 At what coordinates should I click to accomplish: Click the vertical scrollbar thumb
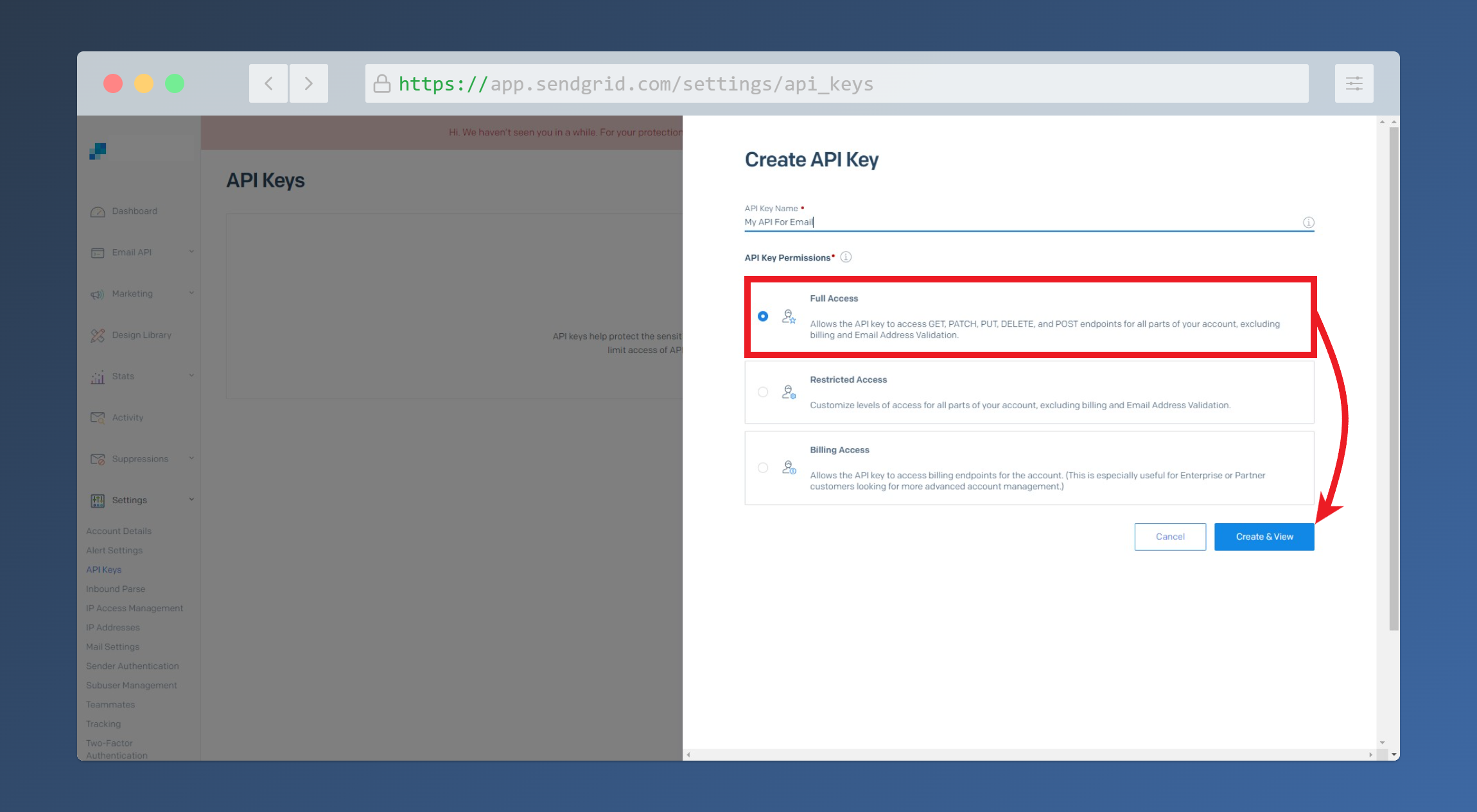1394,379
